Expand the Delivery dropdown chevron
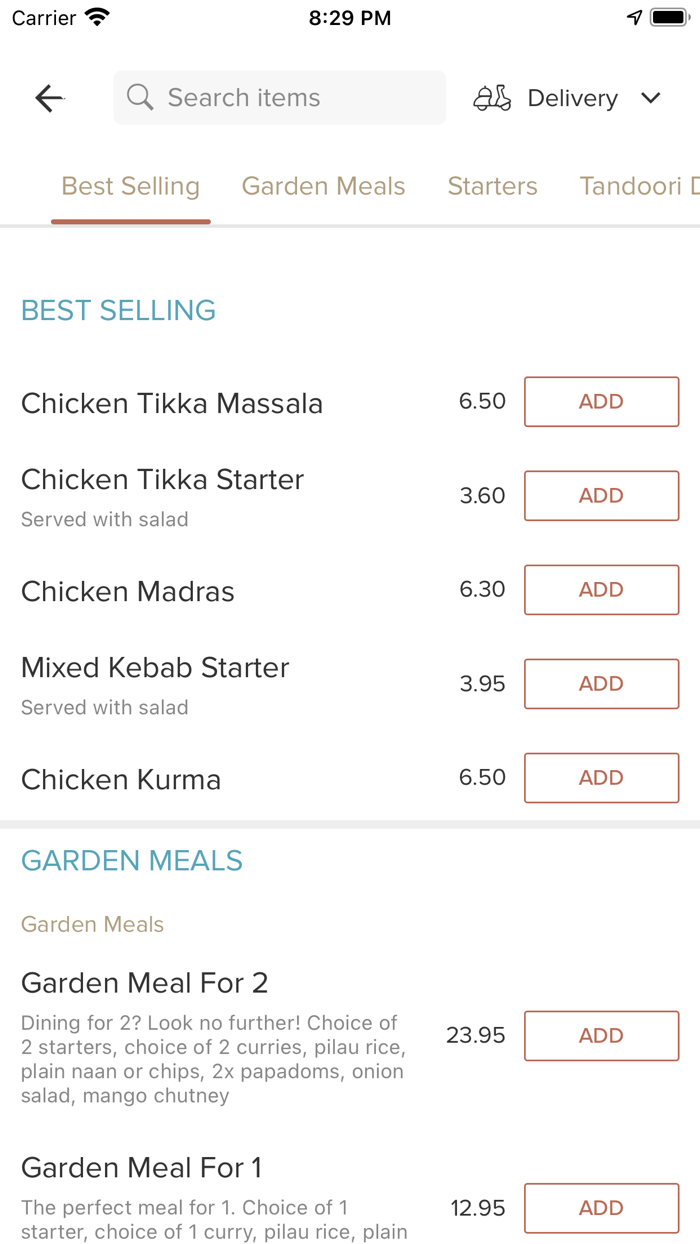The image size is (700, 1244). coord(651,98)
